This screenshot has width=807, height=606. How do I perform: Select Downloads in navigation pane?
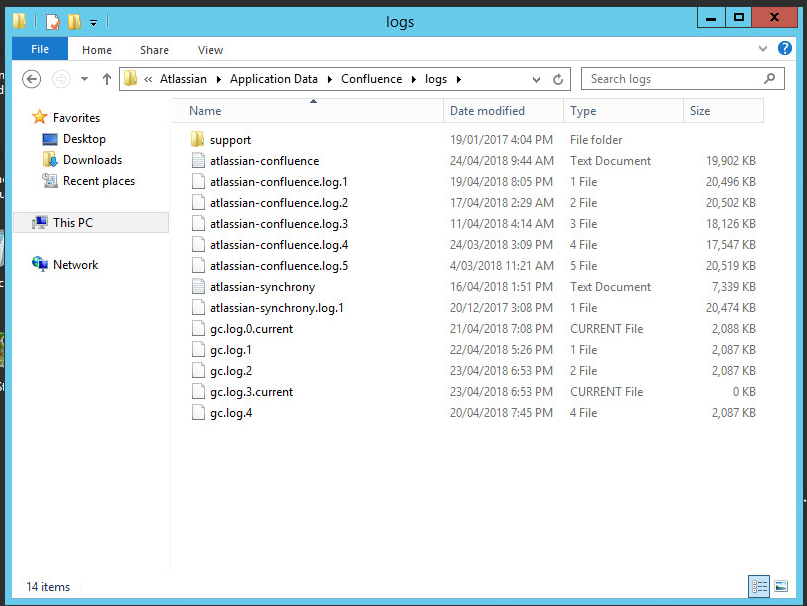92,160
